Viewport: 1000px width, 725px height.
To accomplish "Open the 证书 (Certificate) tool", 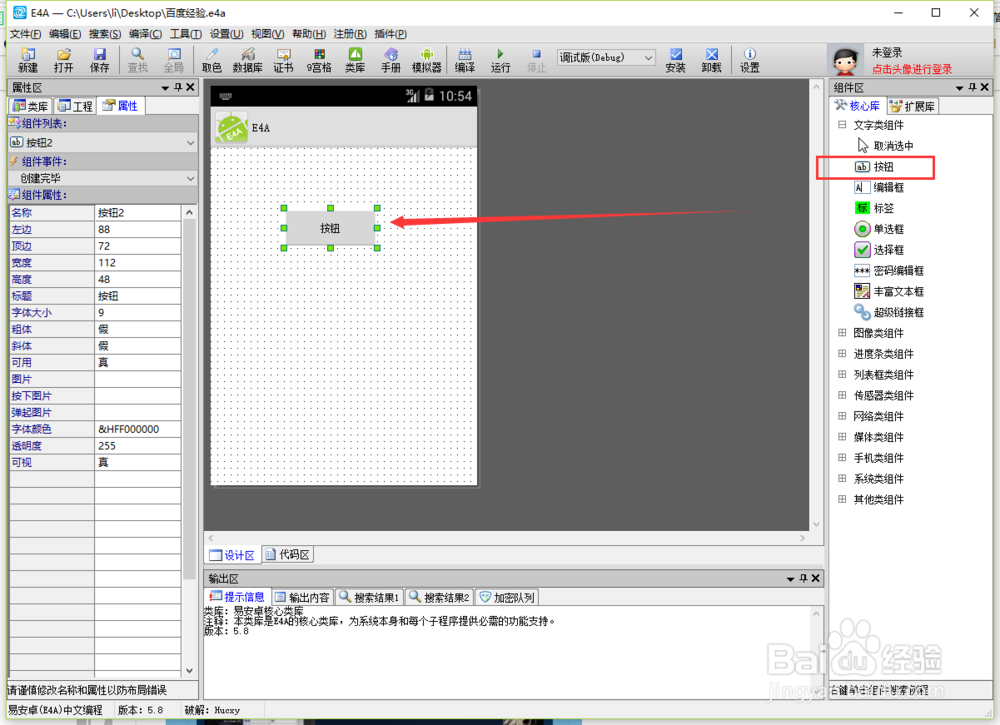I will (283, 60).
